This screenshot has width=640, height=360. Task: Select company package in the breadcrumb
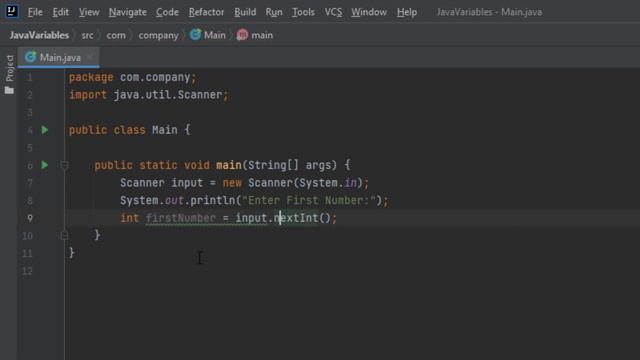click(x=158, y=36)
